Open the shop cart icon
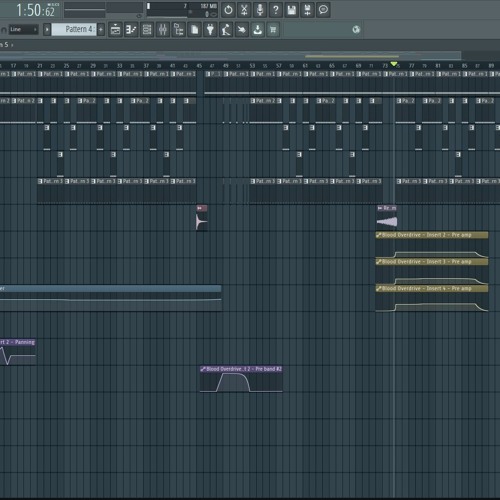 (273, 30)
